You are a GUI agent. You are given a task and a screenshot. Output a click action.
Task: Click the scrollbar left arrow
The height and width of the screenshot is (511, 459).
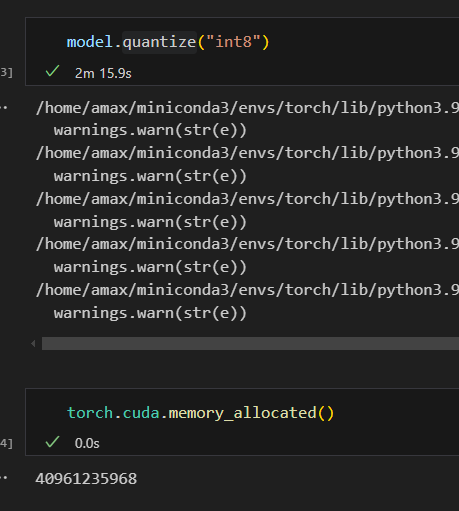33,343
